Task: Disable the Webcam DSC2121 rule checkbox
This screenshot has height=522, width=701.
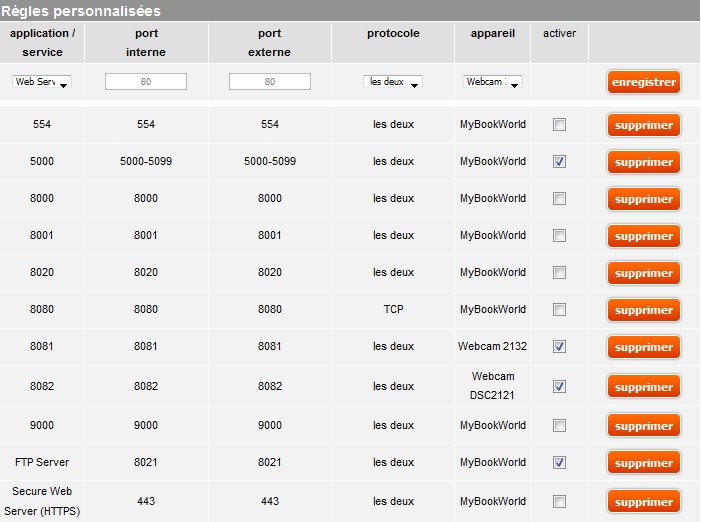Action: tap(559, 386)
